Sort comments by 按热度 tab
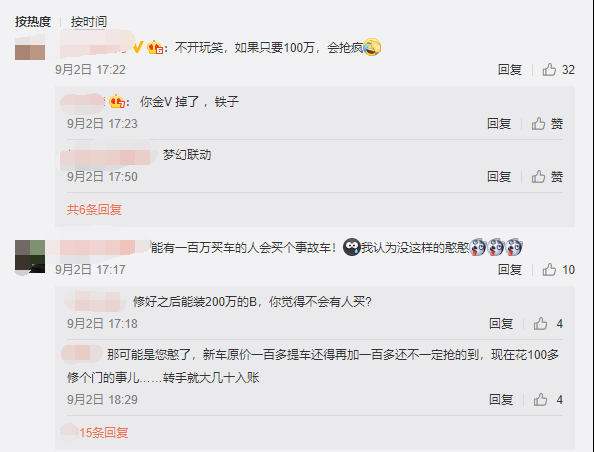This screenshot has width=595, height=452. [33, 22]
